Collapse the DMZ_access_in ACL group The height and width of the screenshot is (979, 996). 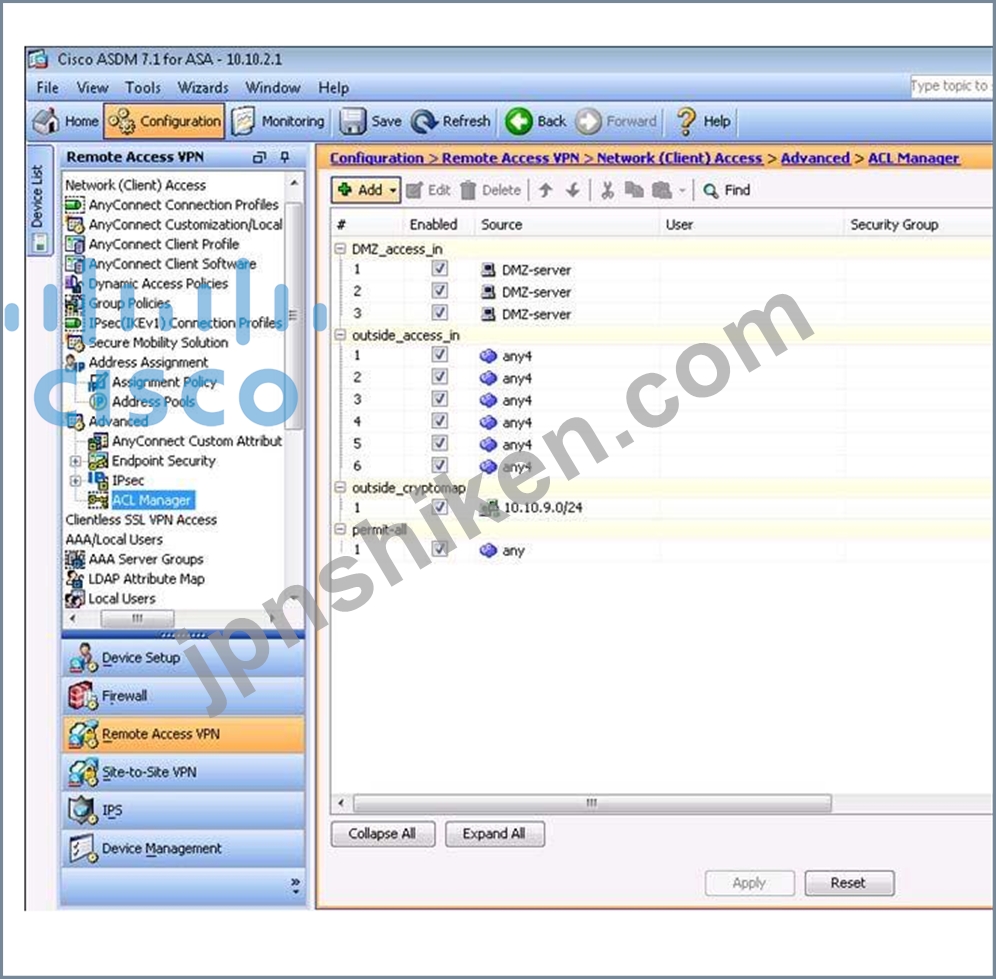[x=340, y=248]
